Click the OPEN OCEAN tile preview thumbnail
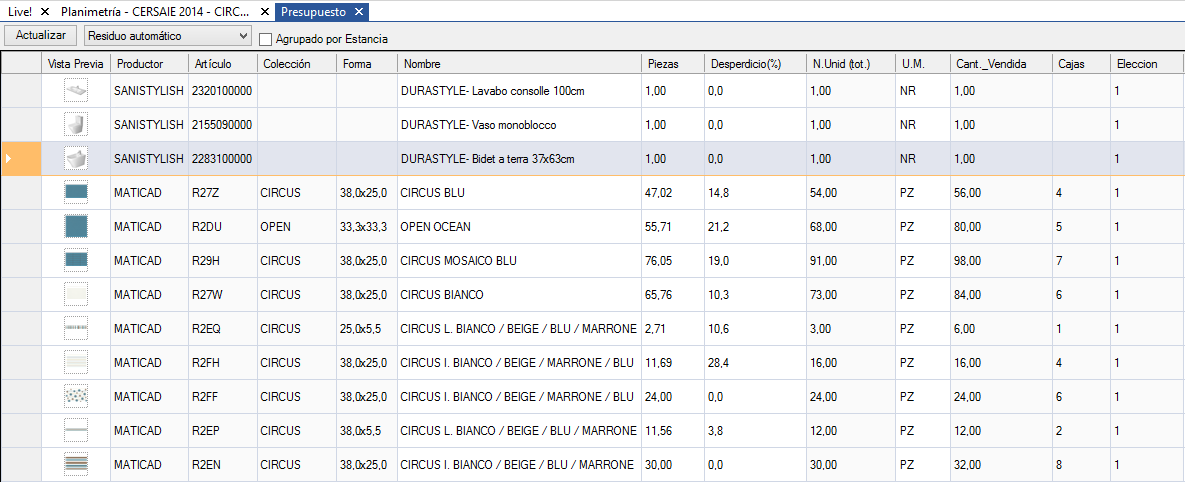This screenshot has height=482, width=1185. coord(76,227)
